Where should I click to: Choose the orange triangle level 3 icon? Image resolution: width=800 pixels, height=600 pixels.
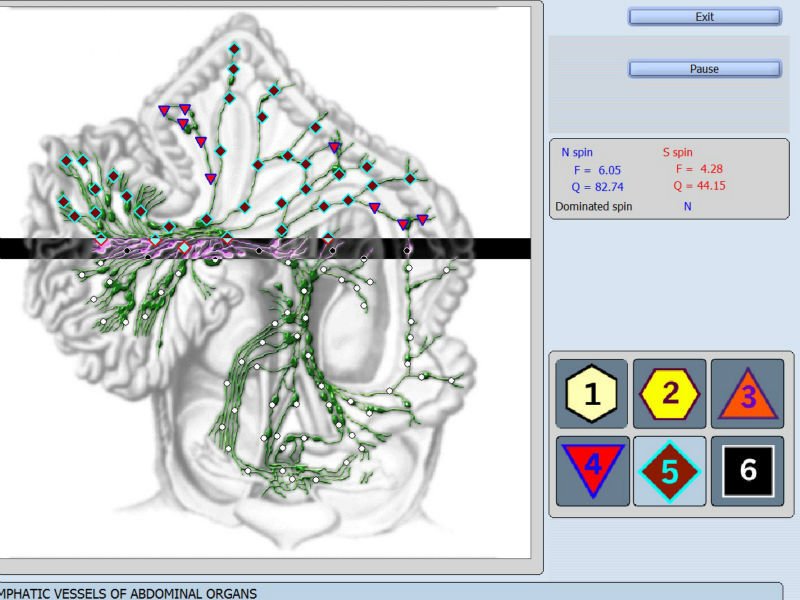pos(747,394)
